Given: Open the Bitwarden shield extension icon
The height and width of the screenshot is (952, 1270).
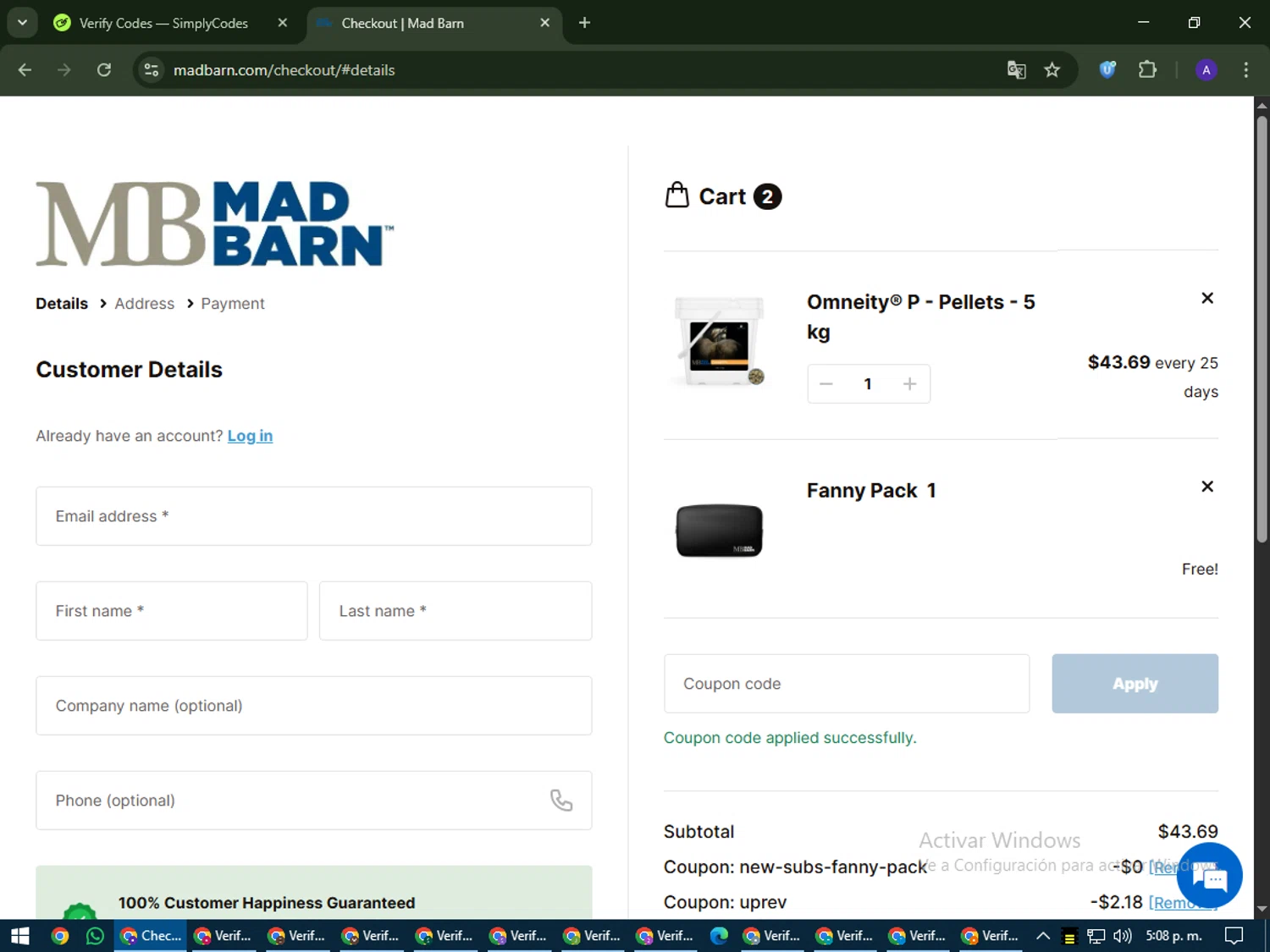Looking at the screenshot, I should [1107, 69].
